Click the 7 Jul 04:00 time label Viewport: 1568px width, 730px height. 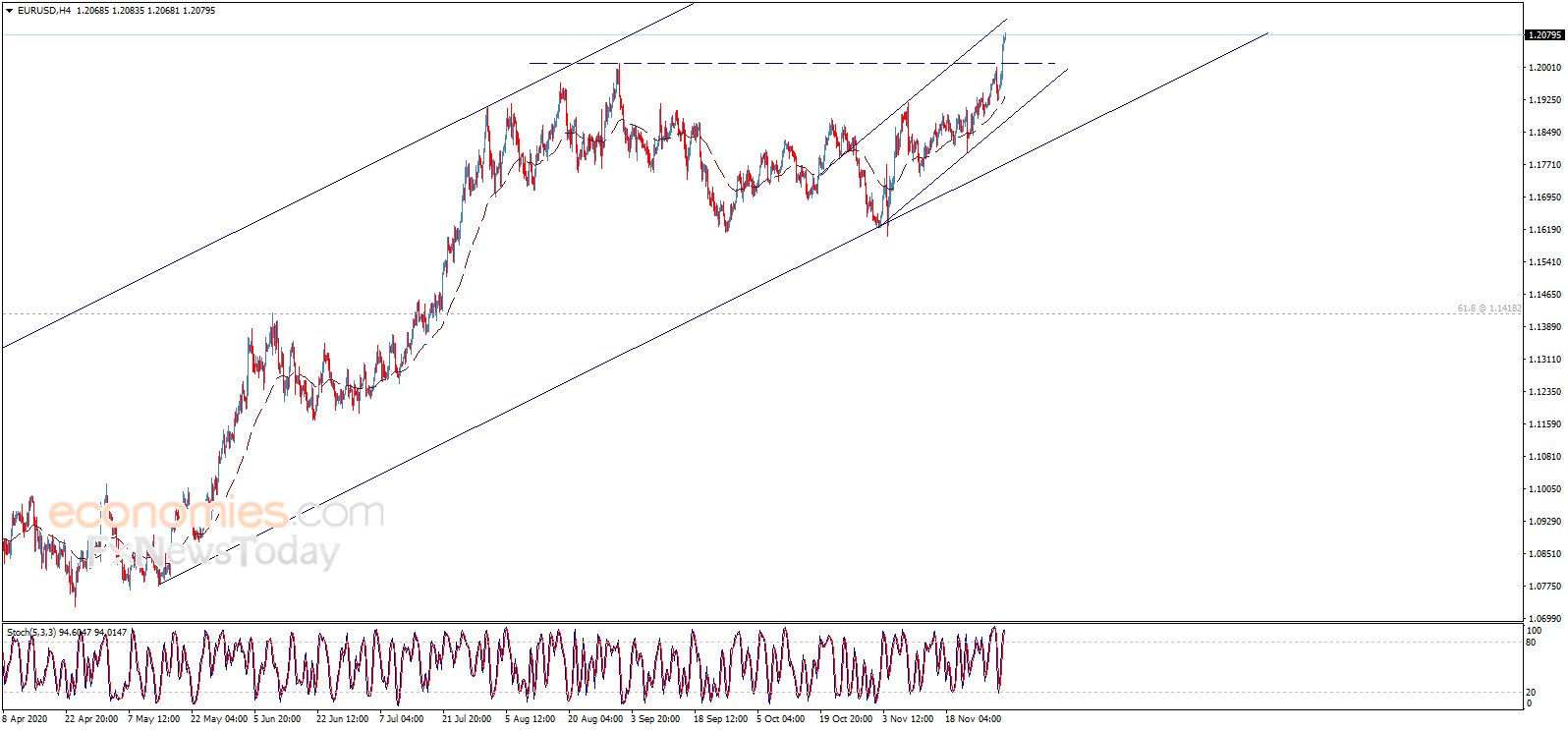402,719
